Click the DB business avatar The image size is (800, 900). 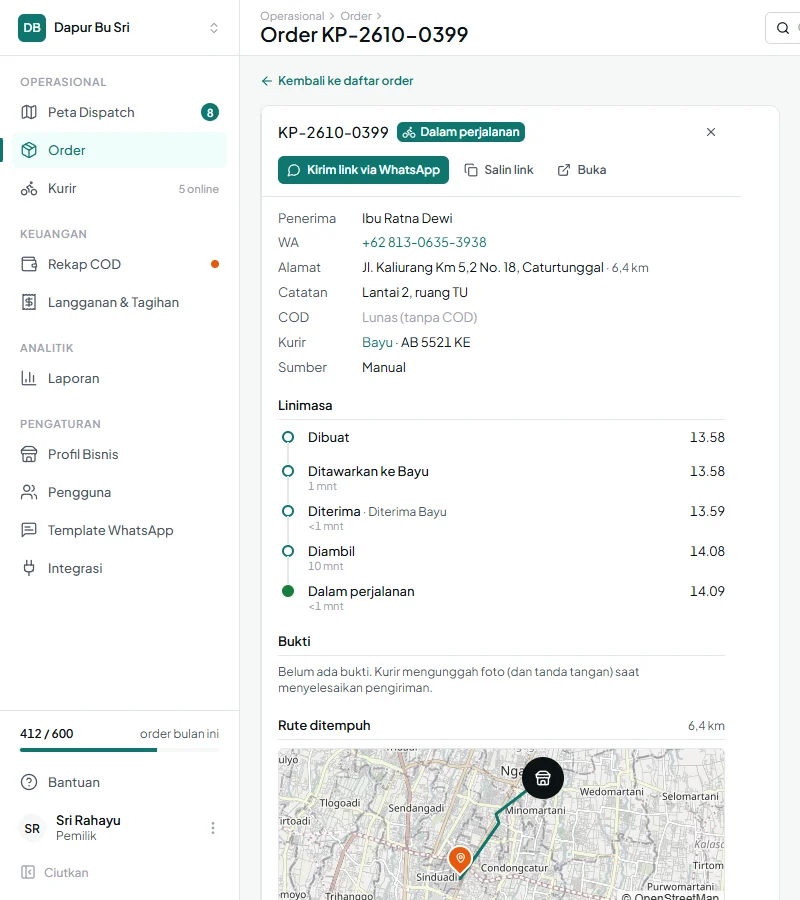tap(32, 28)
